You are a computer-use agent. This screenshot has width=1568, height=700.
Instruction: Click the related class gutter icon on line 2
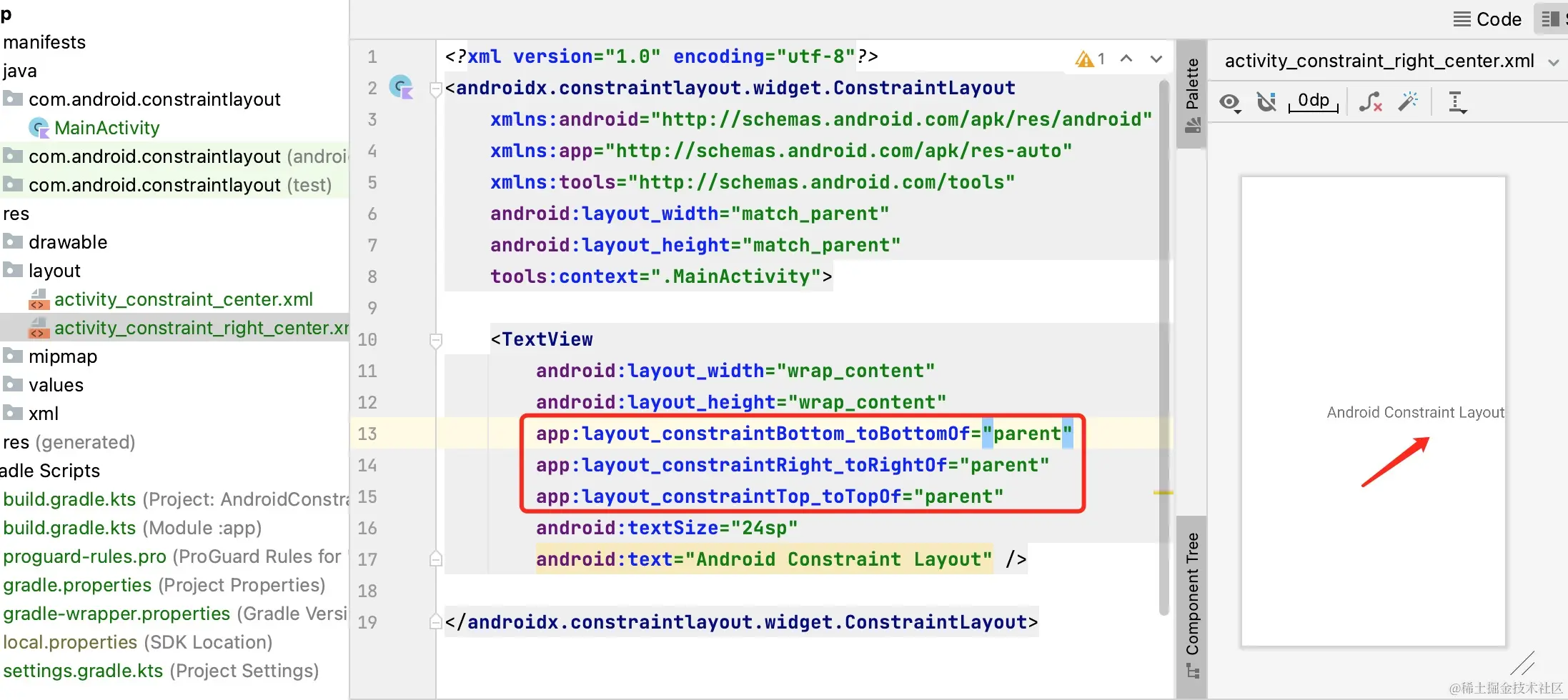click(401, 87)
